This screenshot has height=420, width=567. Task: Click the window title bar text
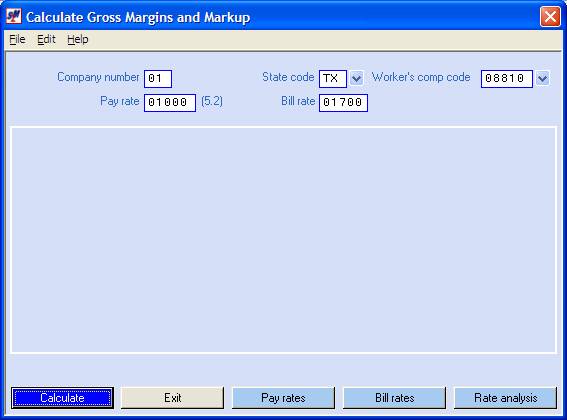point(138,17)
